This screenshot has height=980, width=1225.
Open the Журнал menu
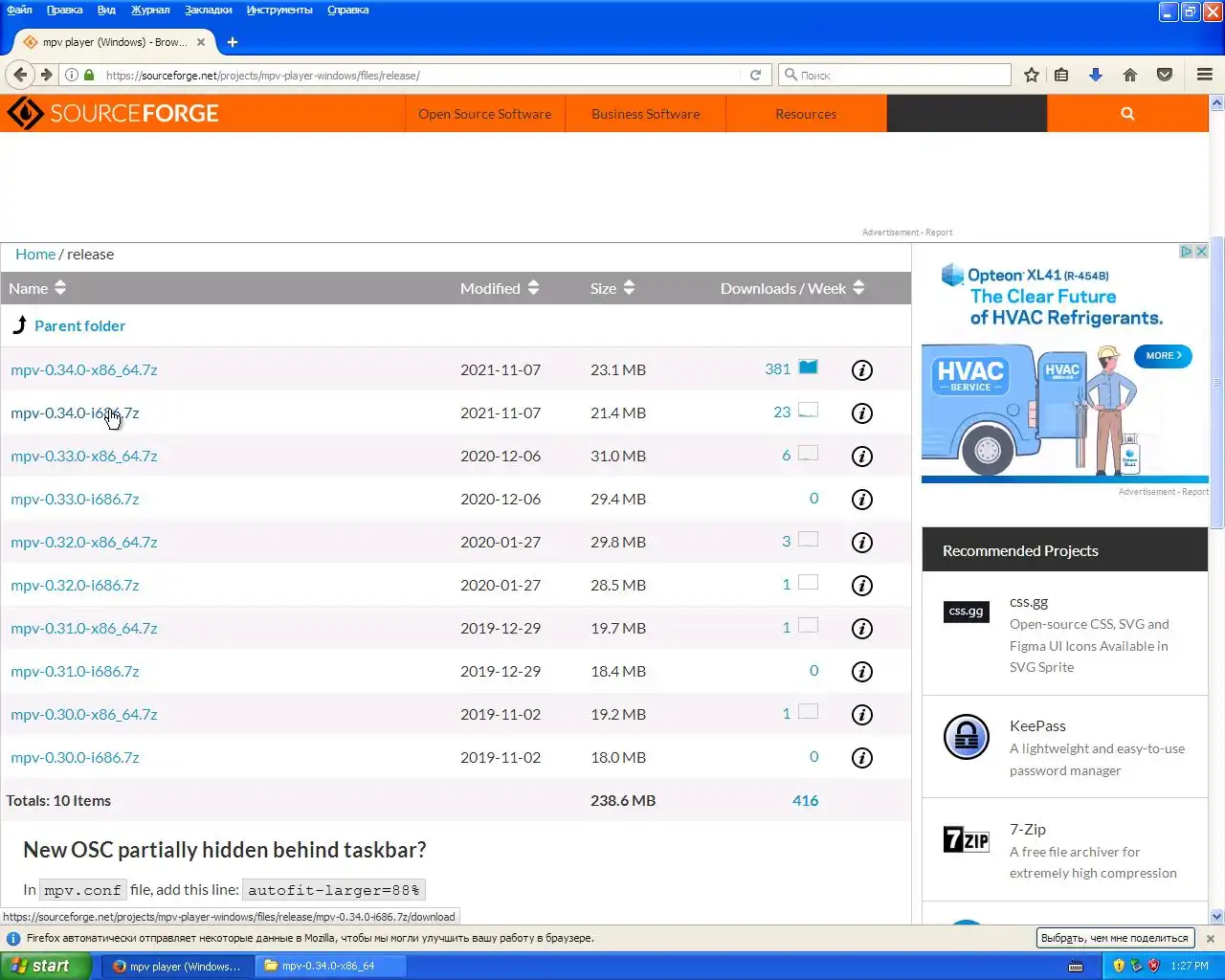150,10
